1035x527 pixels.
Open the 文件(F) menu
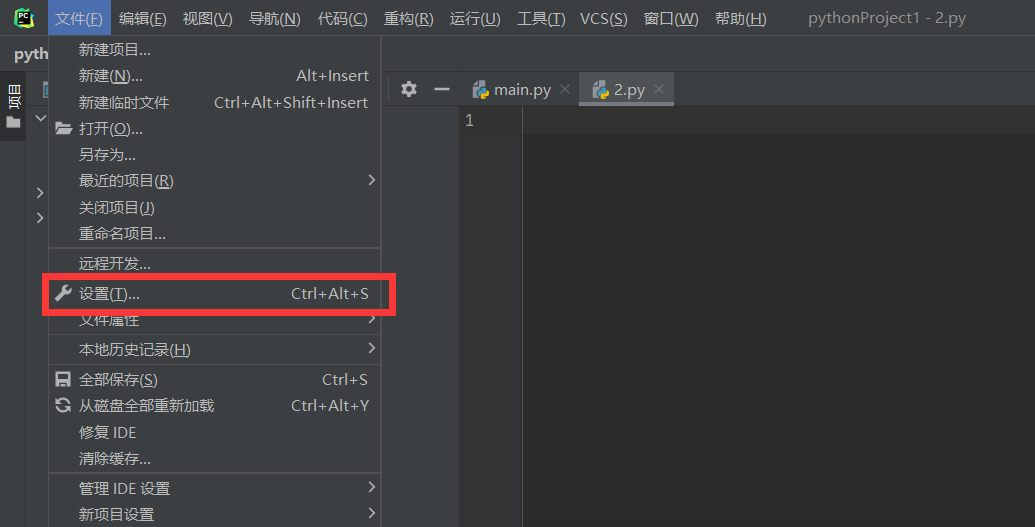pos(79,18)
